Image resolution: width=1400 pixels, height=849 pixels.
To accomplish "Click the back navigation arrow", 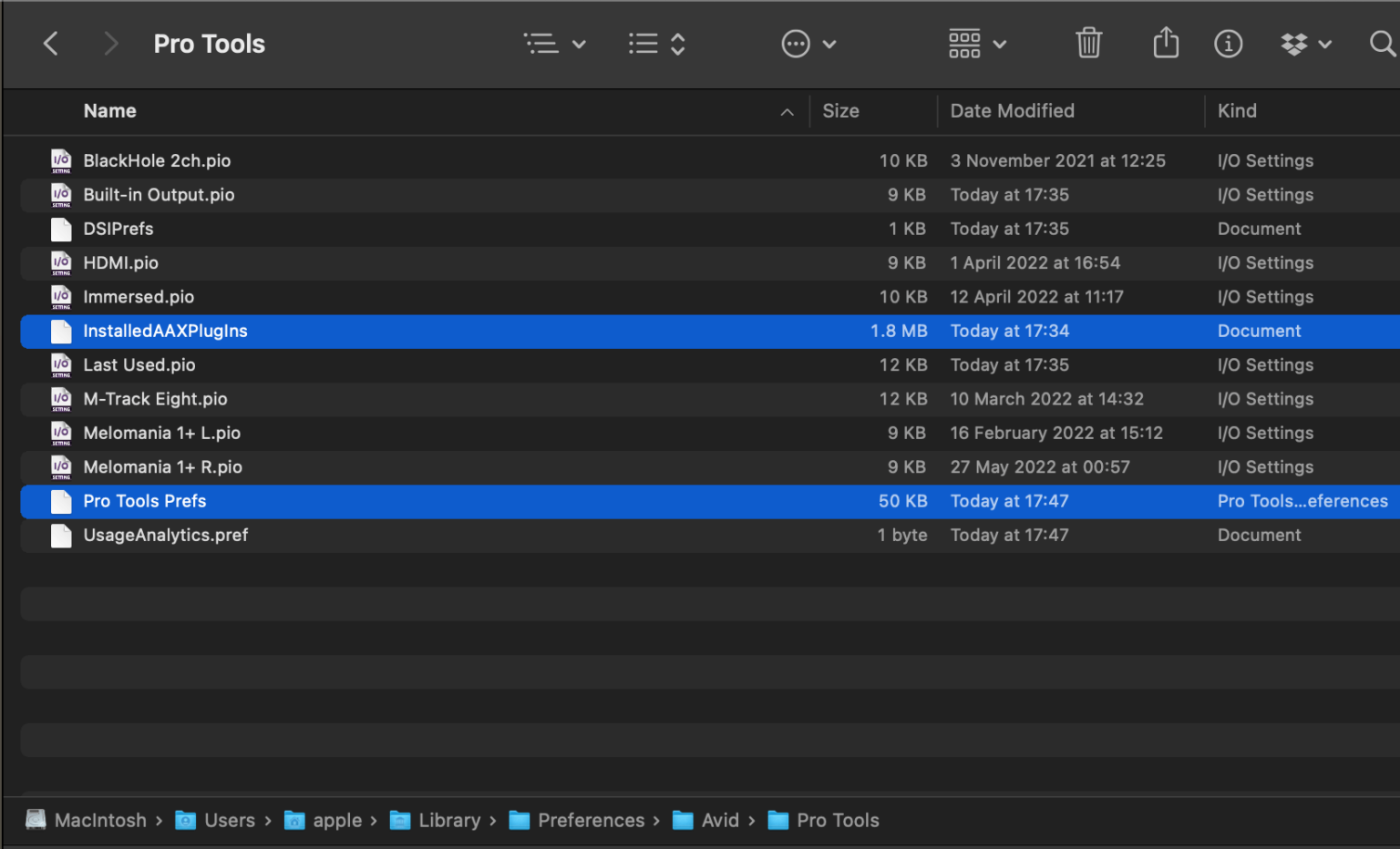I will click(51, 44).
